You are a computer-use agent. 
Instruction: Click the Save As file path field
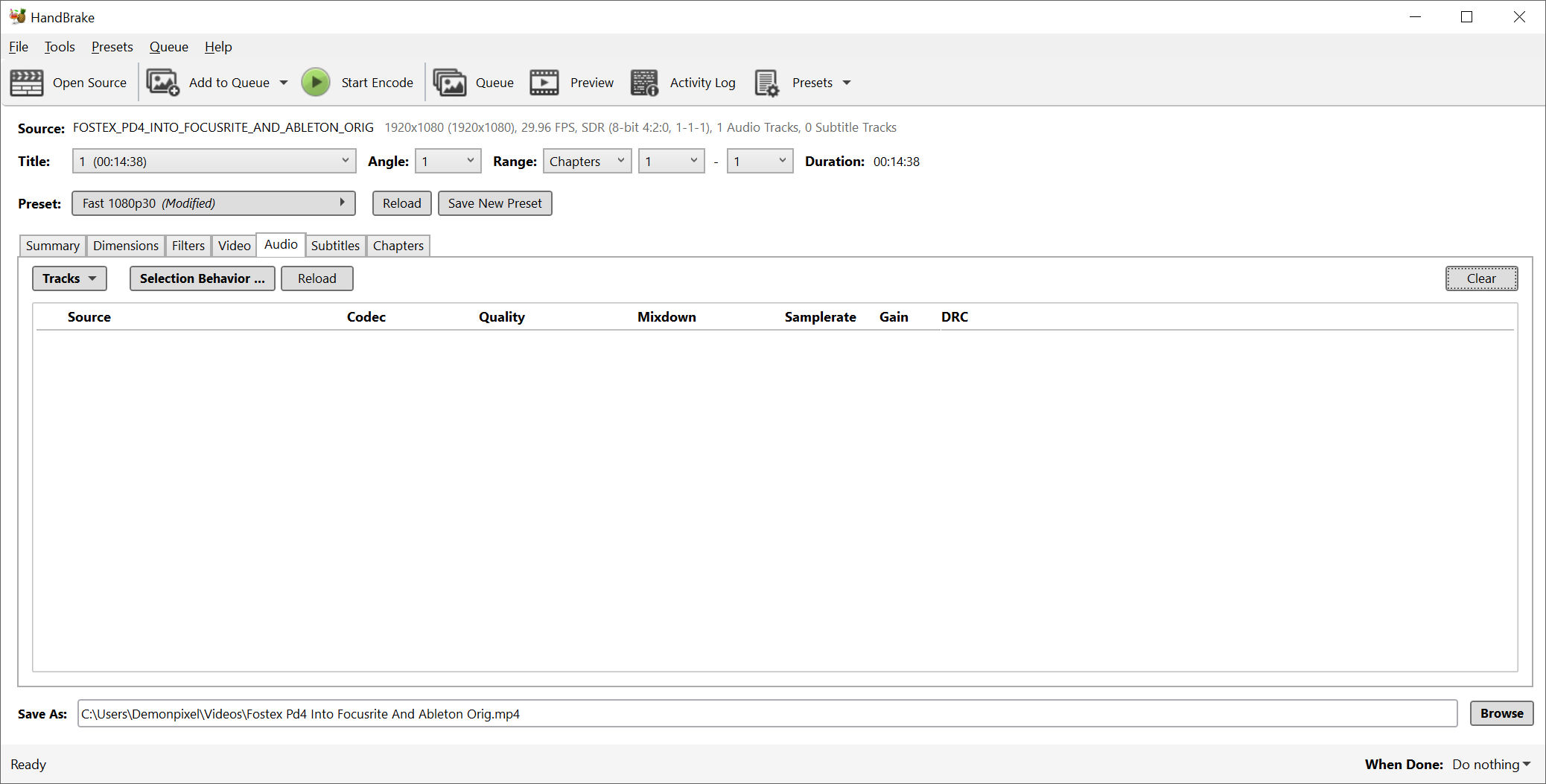(x=767, y=713)
